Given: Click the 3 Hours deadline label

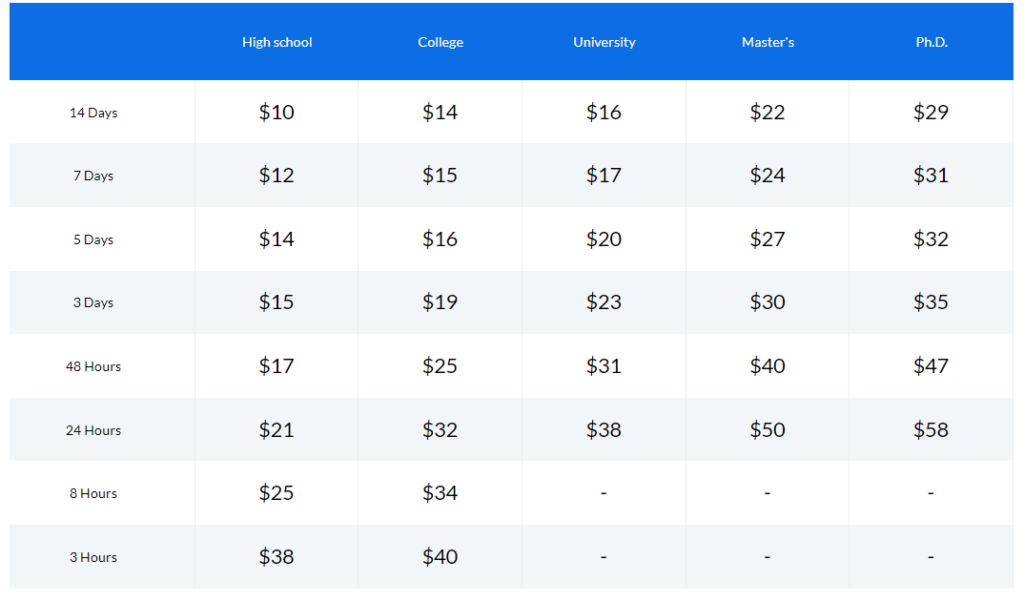Looking at the screenshot, I should (93, 558).
